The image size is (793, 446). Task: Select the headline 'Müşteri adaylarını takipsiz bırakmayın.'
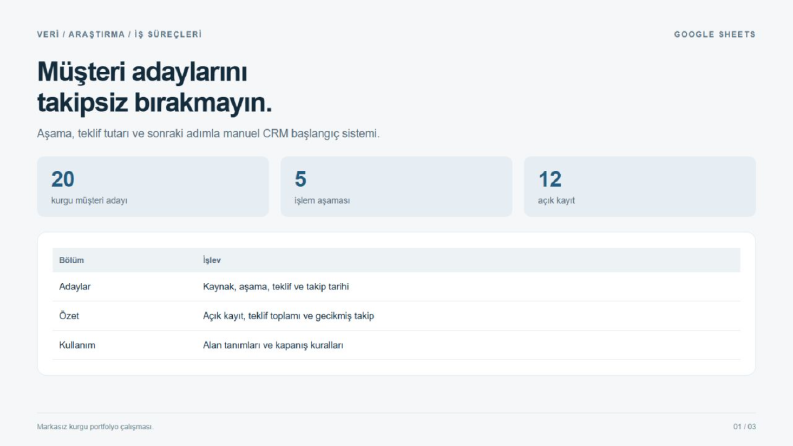point(155,86)
